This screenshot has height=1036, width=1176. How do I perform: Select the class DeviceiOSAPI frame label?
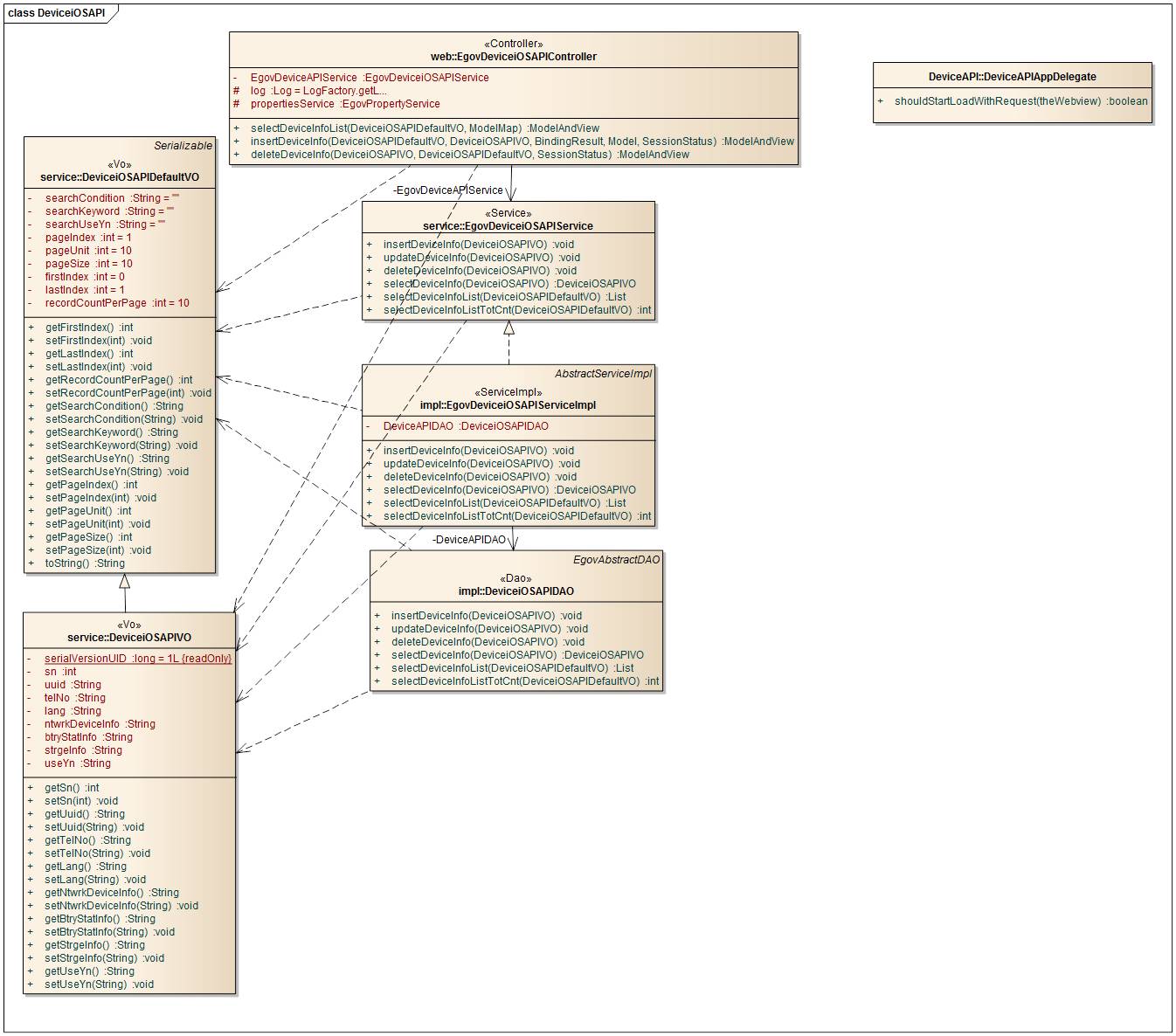tap(56, 13)
